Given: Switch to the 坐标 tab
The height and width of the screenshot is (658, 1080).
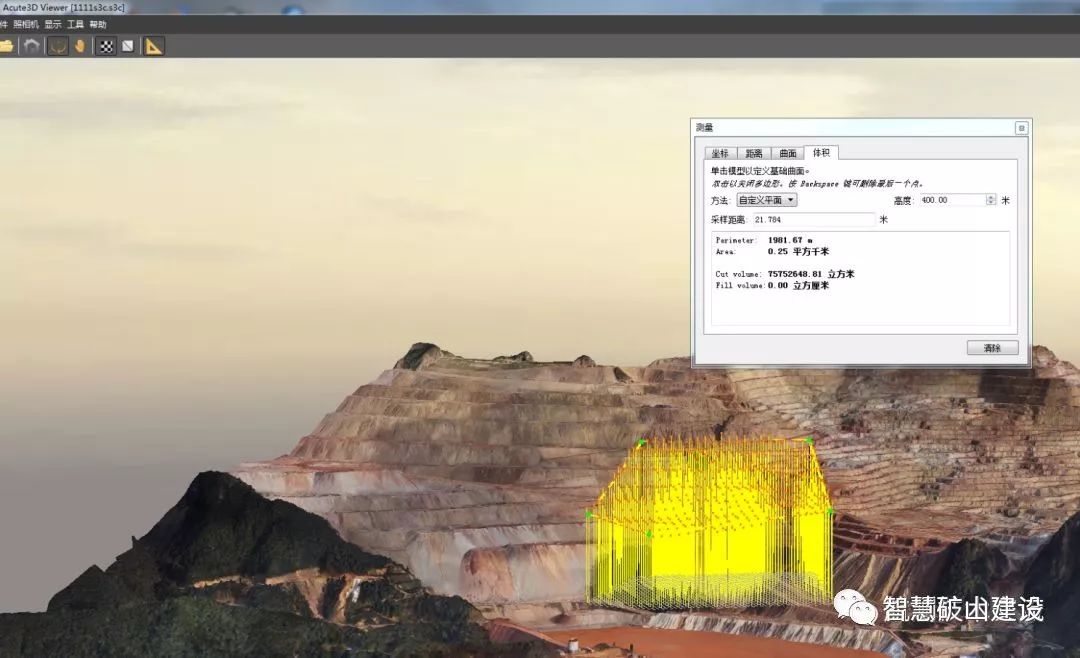Looking at the screenshot, I should coord(720,153).
